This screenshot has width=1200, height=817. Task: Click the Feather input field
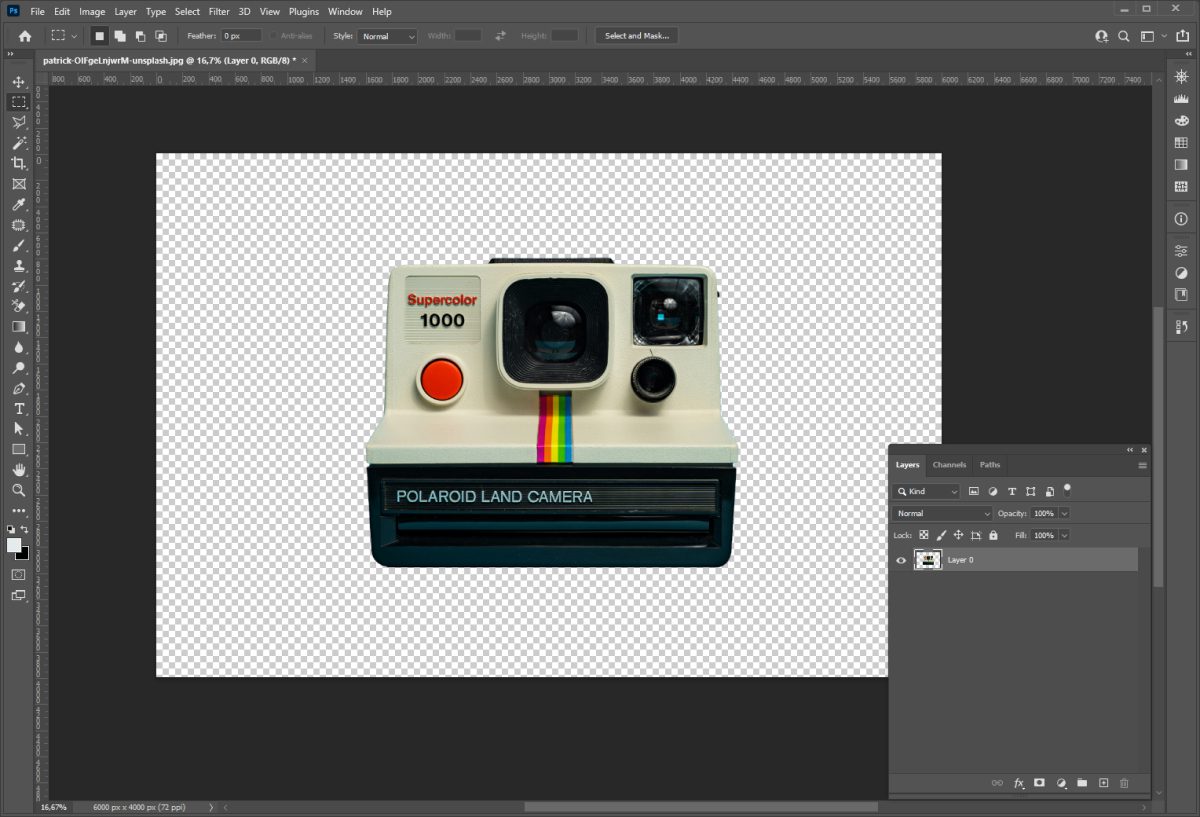[241, 36]
